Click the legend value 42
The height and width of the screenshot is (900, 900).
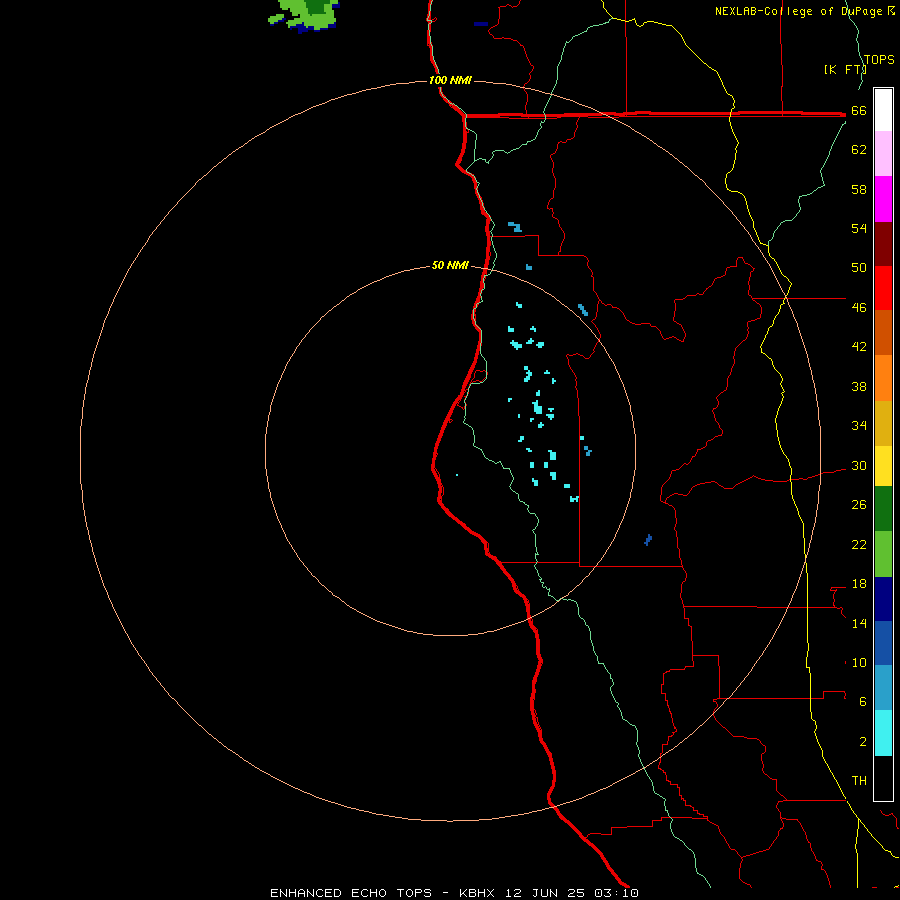coord(859,347)
